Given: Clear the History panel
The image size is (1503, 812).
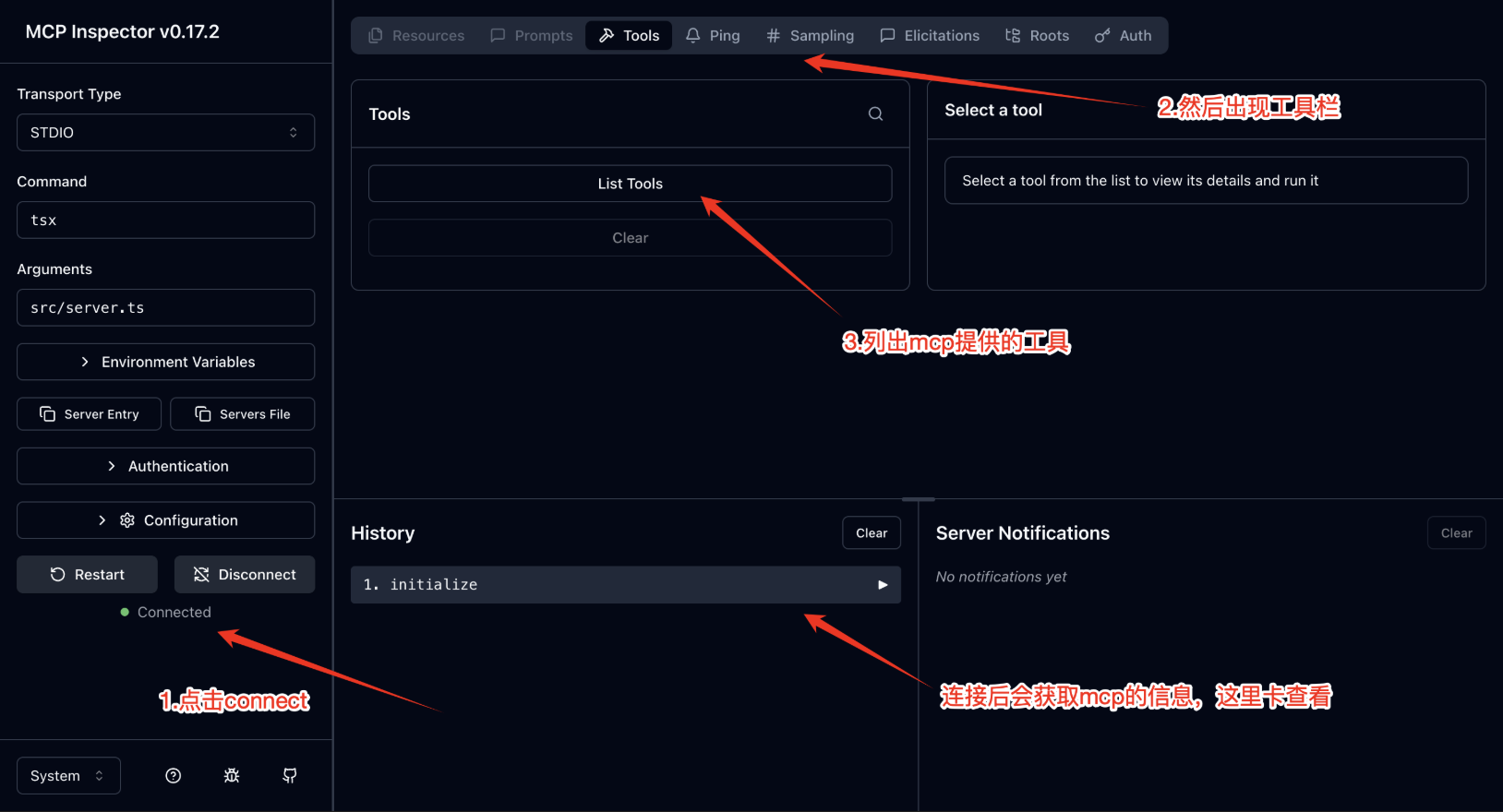Looking at the screenshot, I should click(x=872, y=533).
